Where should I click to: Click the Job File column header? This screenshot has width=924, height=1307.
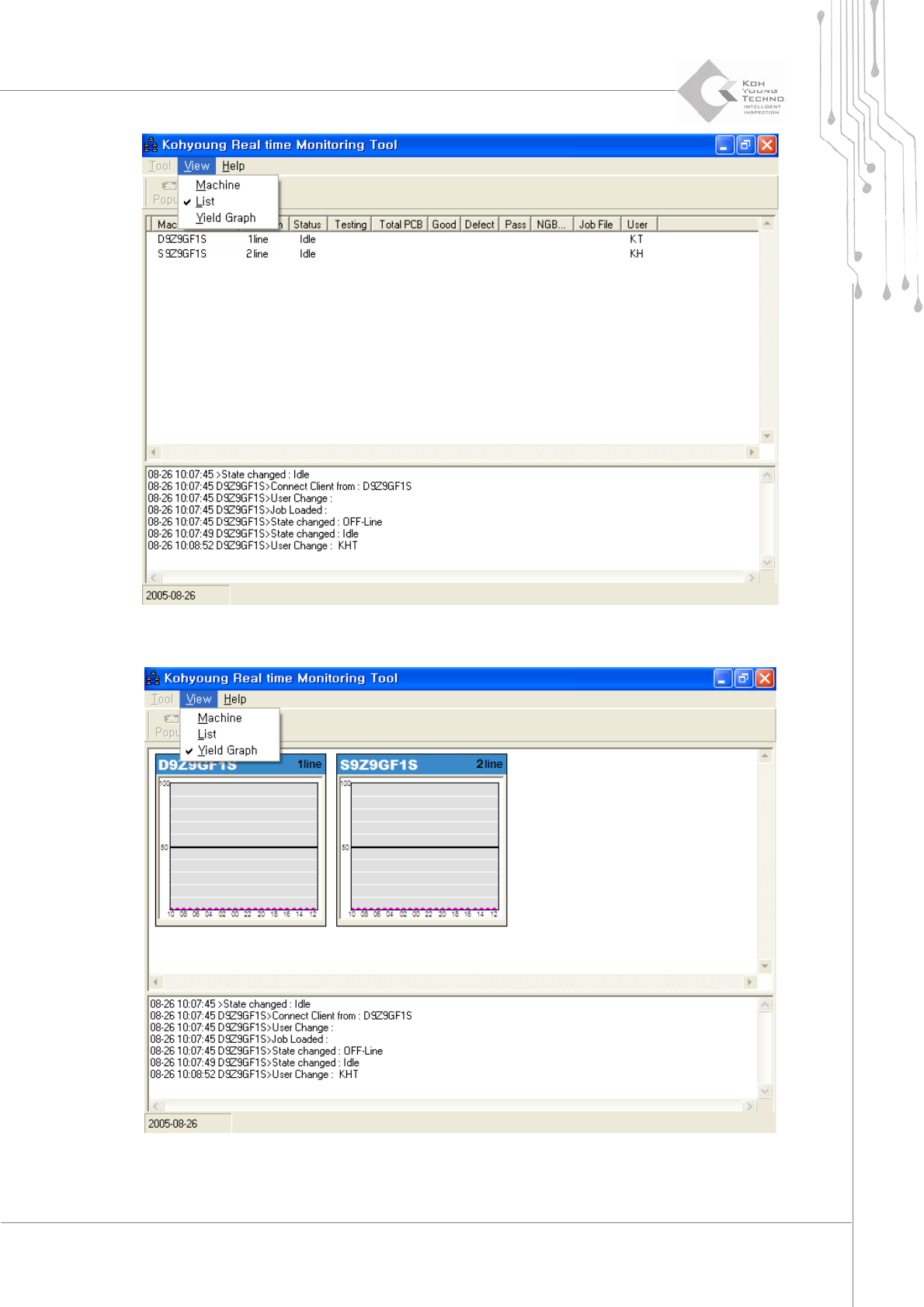(x=596, y=224)
